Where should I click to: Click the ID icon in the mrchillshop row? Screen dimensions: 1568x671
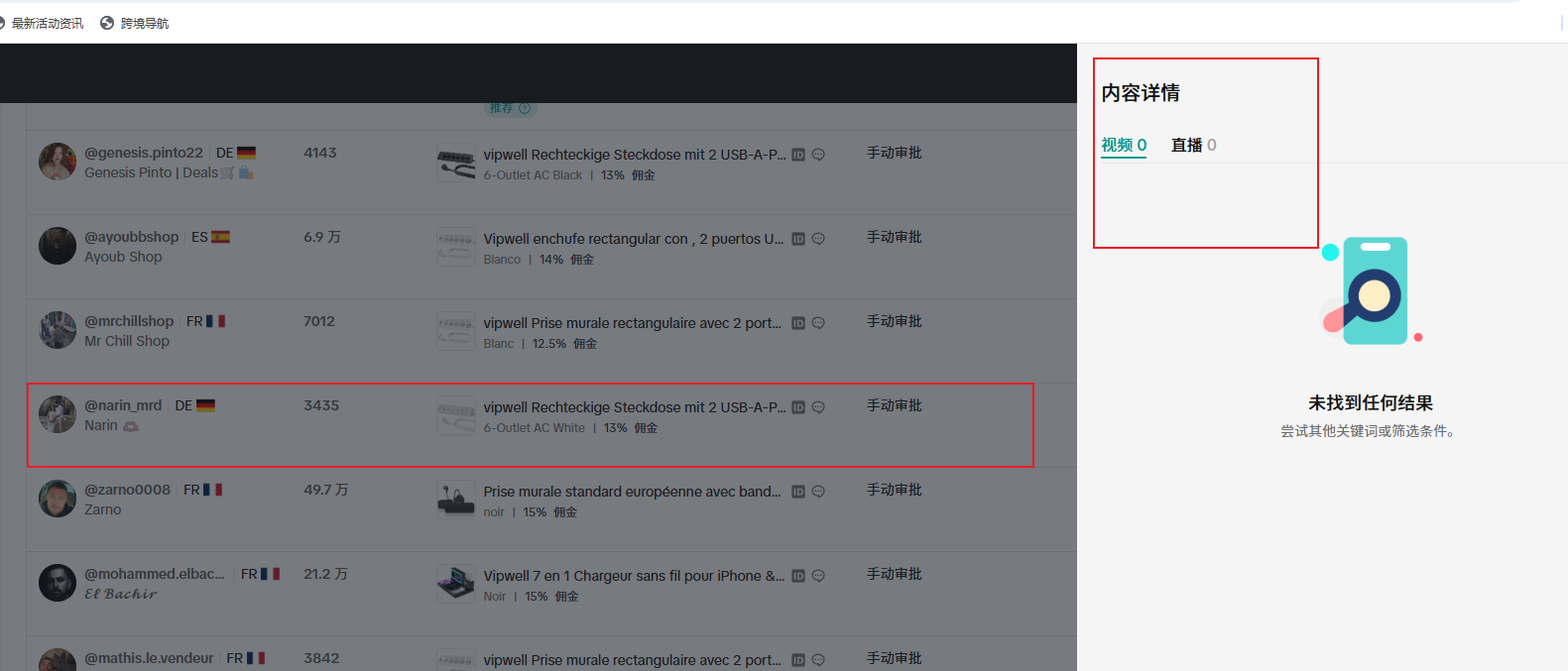tap(798, 323)
